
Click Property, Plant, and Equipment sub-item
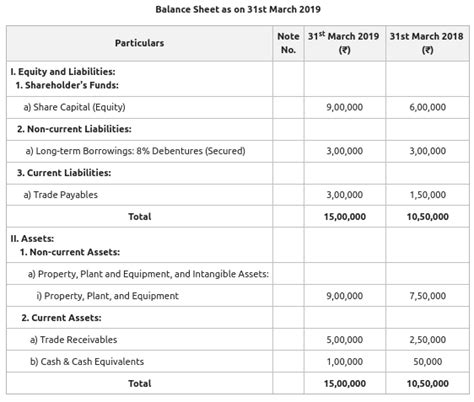[x=108, y=296]
